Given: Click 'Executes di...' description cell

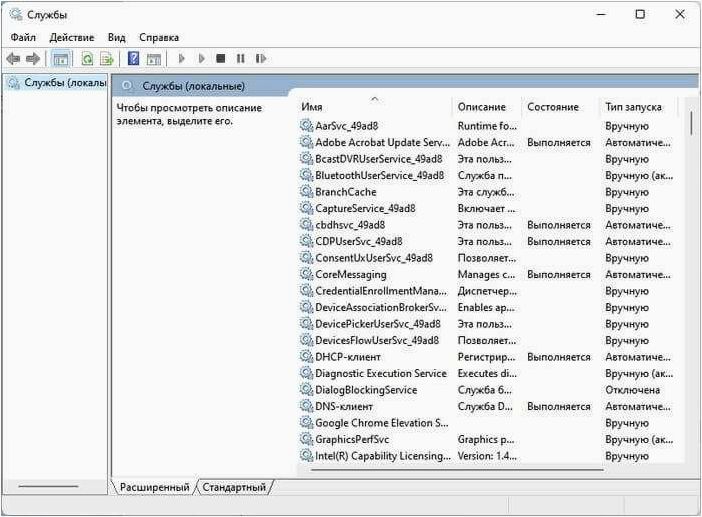Looking at the screenshot, I should pos(487,373).
